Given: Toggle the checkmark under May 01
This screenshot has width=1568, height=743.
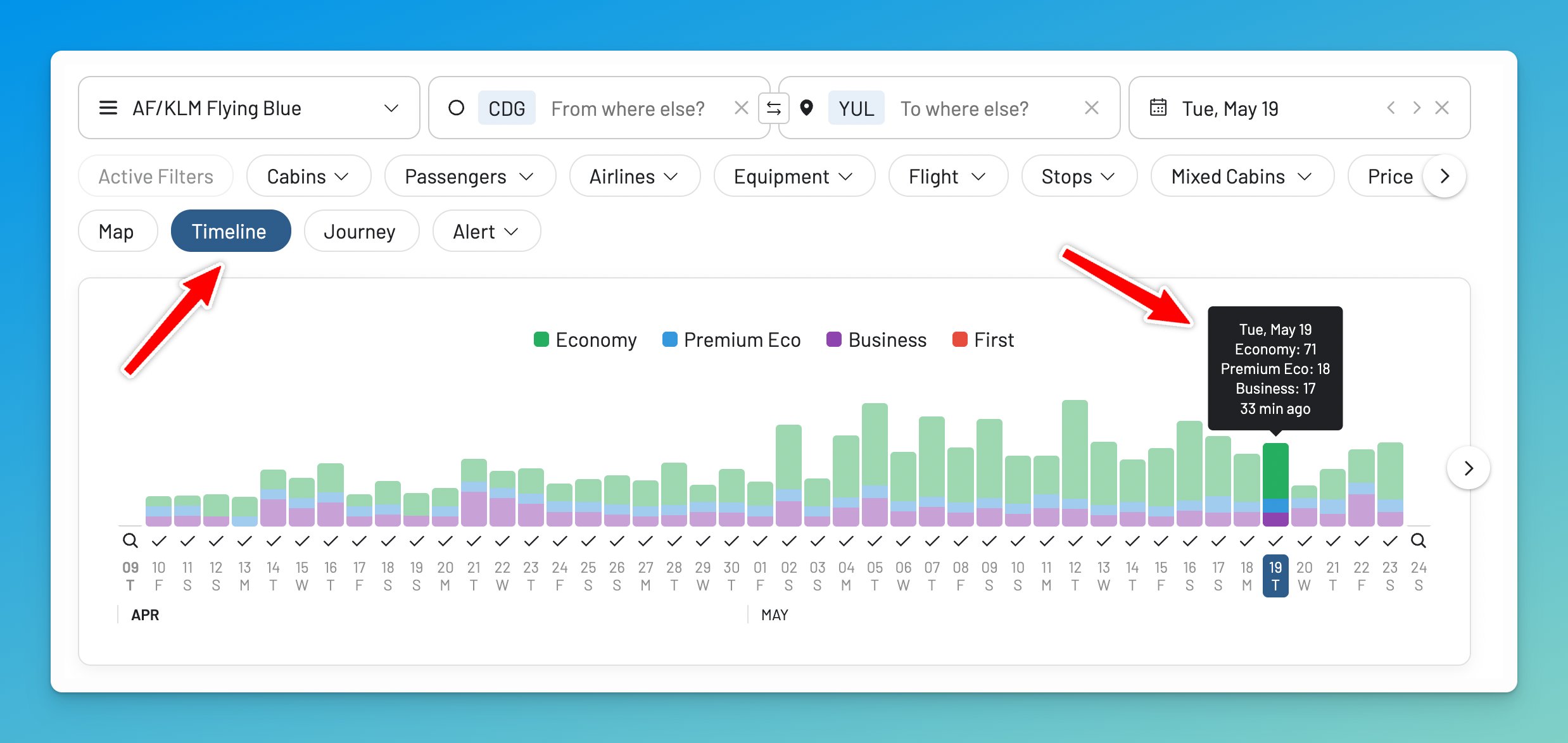Looking at the screenshot, I should [759, 541].
